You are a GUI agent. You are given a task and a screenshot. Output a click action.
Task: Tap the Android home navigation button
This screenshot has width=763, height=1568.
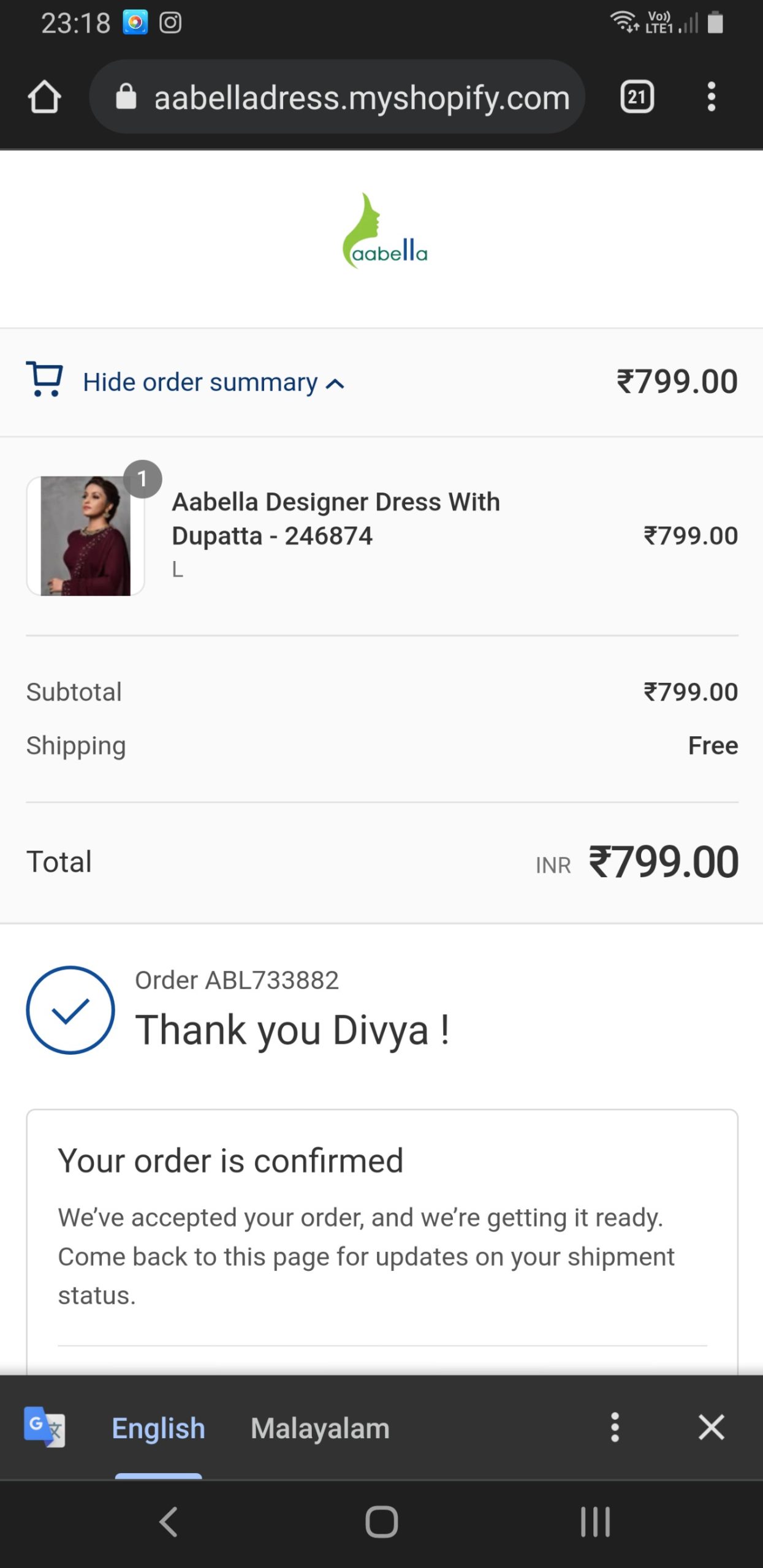tap(382, 1522)
